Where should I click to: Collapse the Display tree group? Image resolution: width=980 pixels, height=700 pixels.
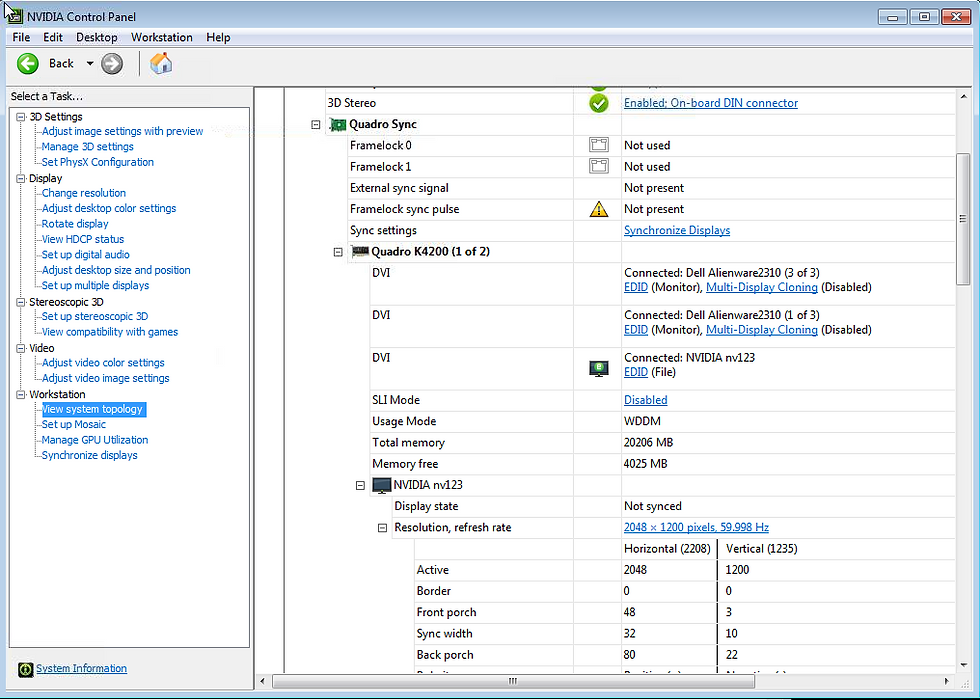(21, 179)
